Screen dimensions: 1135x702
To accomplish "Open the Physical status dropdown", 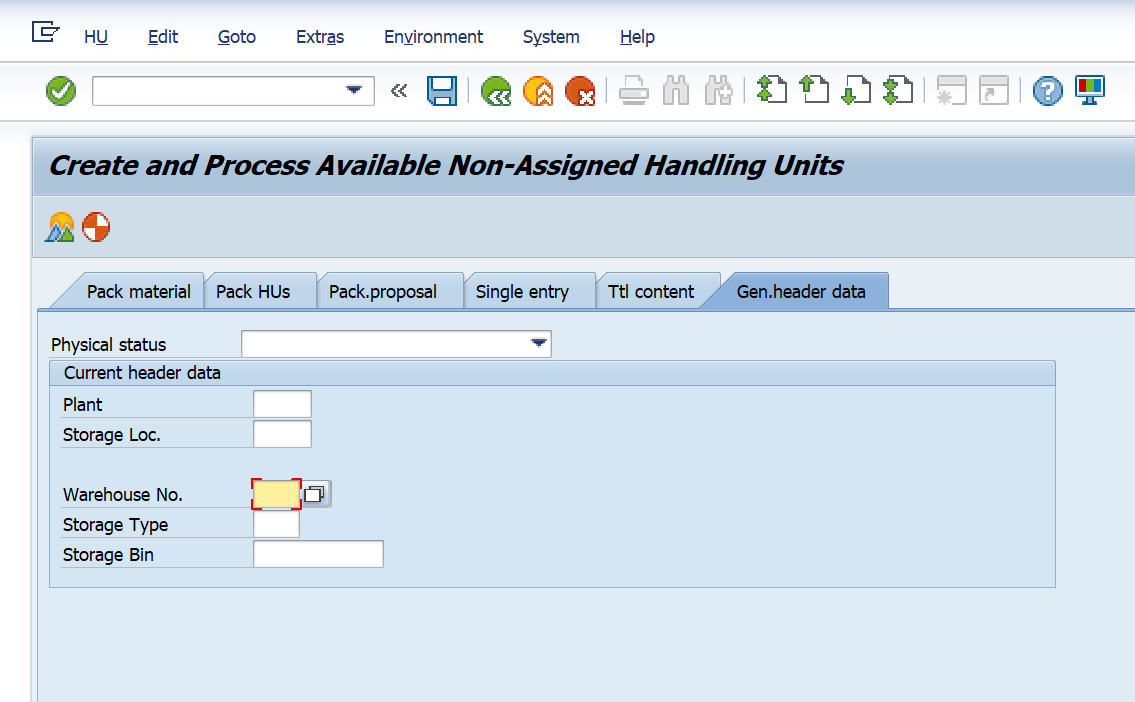I will point(541,343).
